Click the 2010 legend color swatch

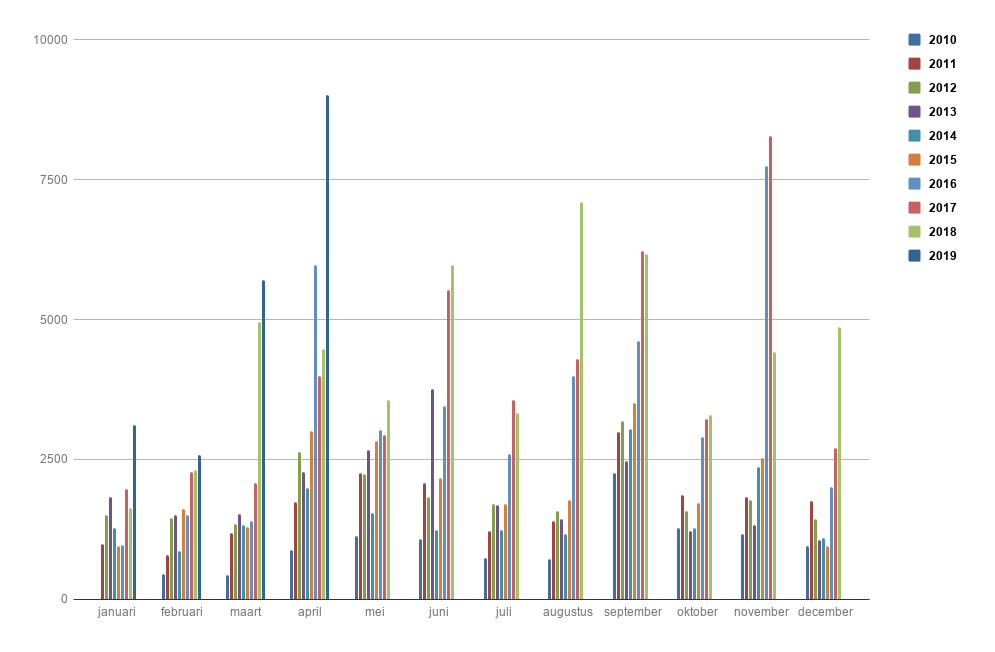point(914,40)
